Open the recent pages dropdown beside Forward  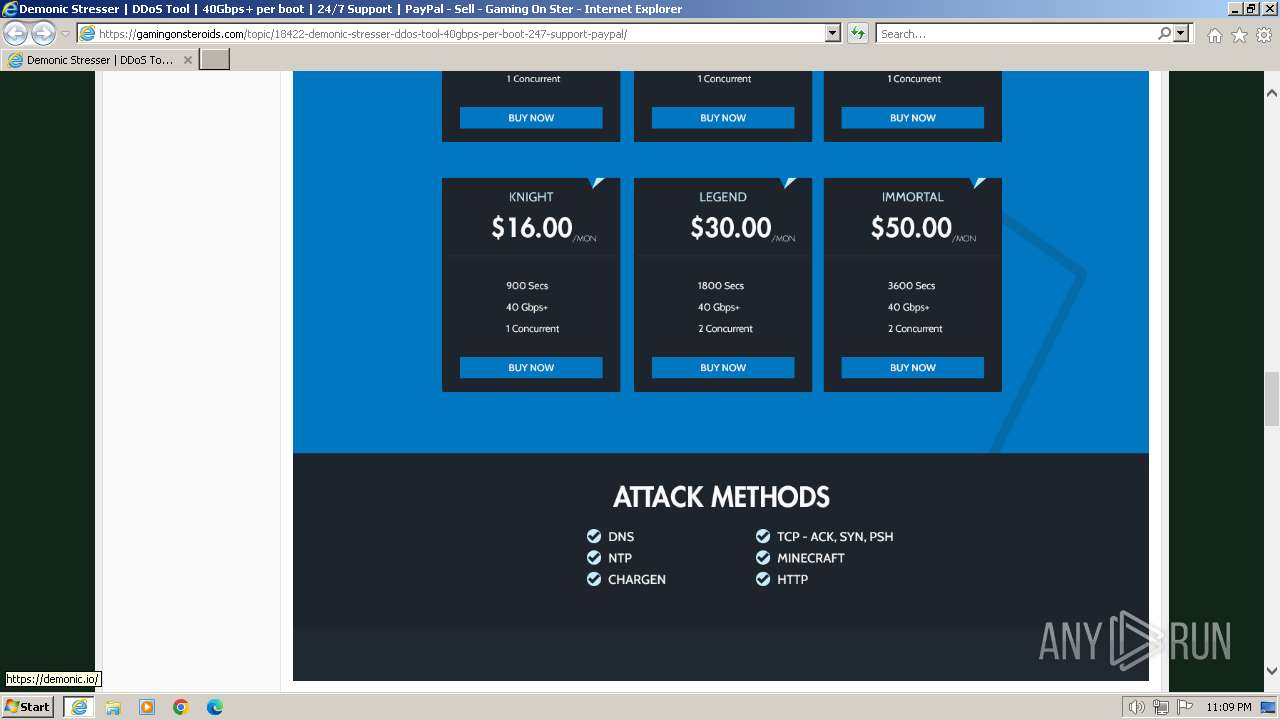[x=65, y=34]
